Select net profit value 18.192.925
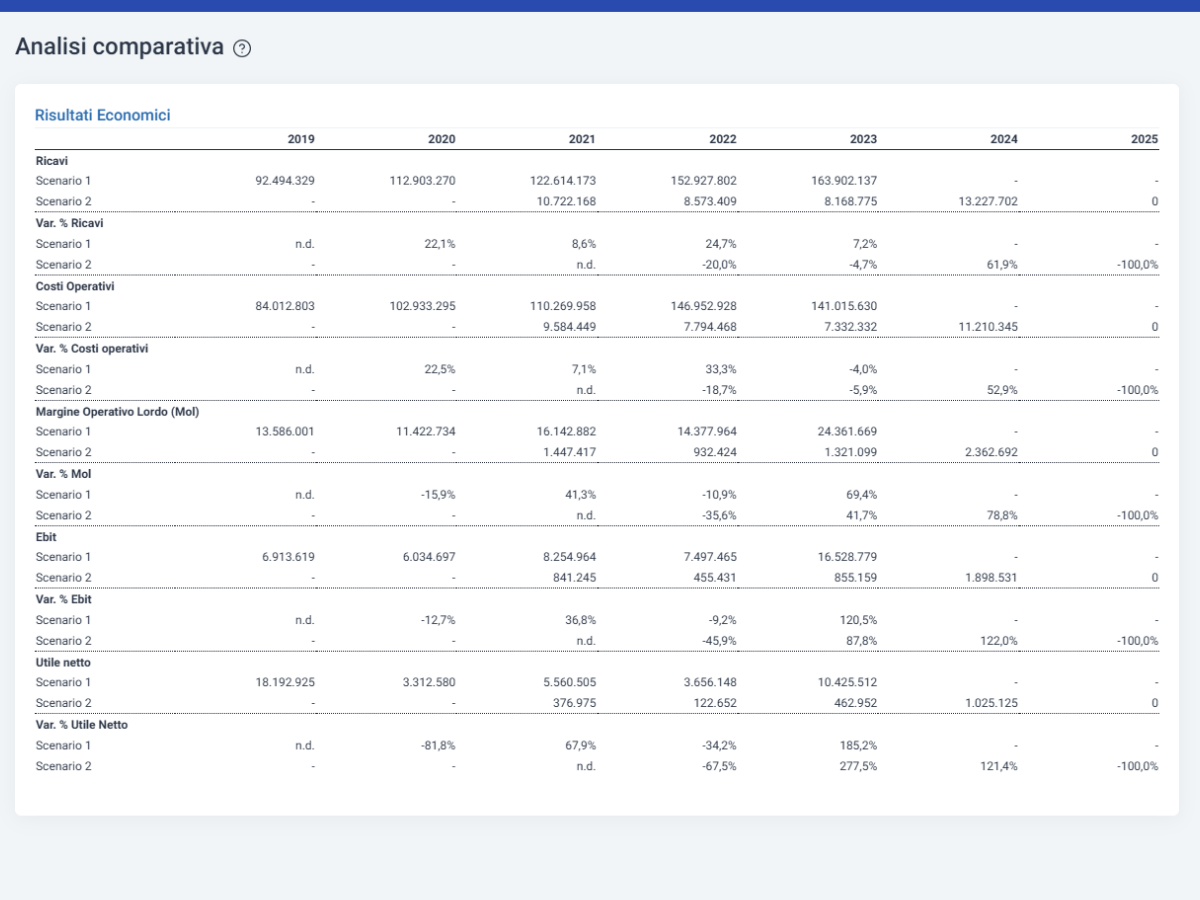Screen dimensions: 1200x900 (286, 683)
